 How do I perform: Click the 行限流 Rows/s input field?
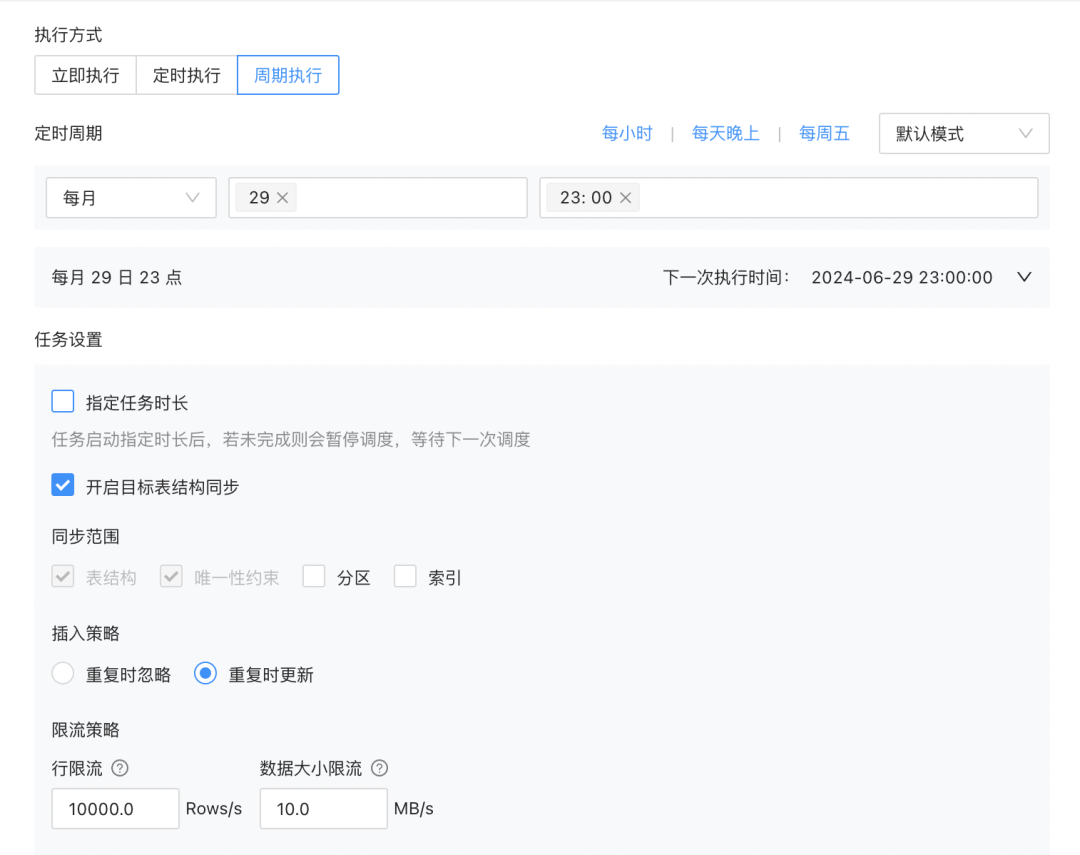[x=114, y=808]
